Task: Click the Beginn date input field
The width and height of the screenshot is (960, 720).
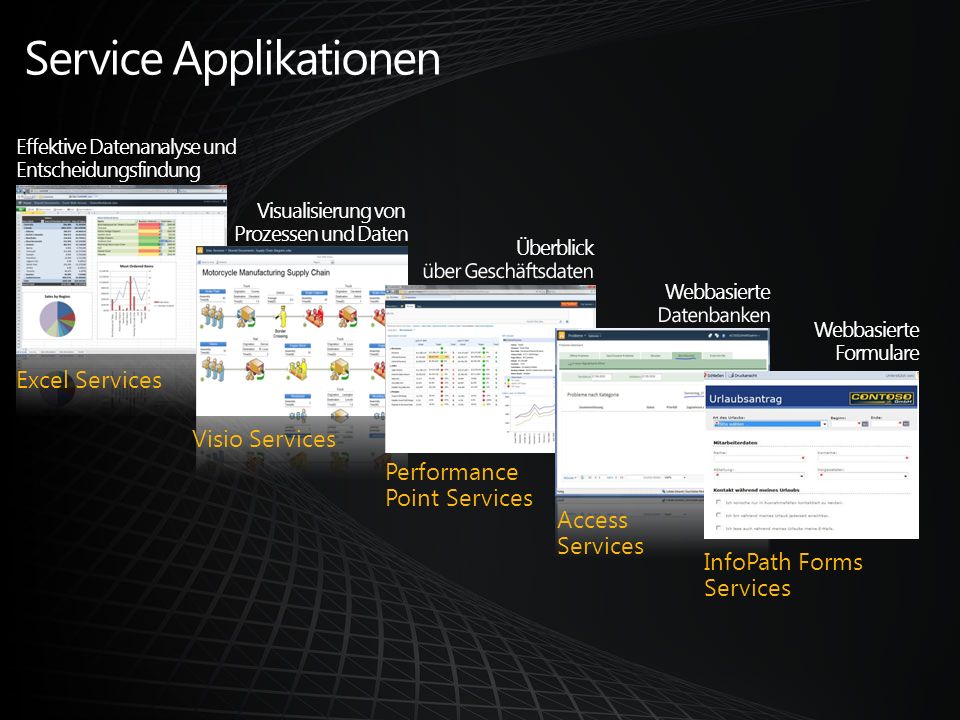Action: point(846,424)
